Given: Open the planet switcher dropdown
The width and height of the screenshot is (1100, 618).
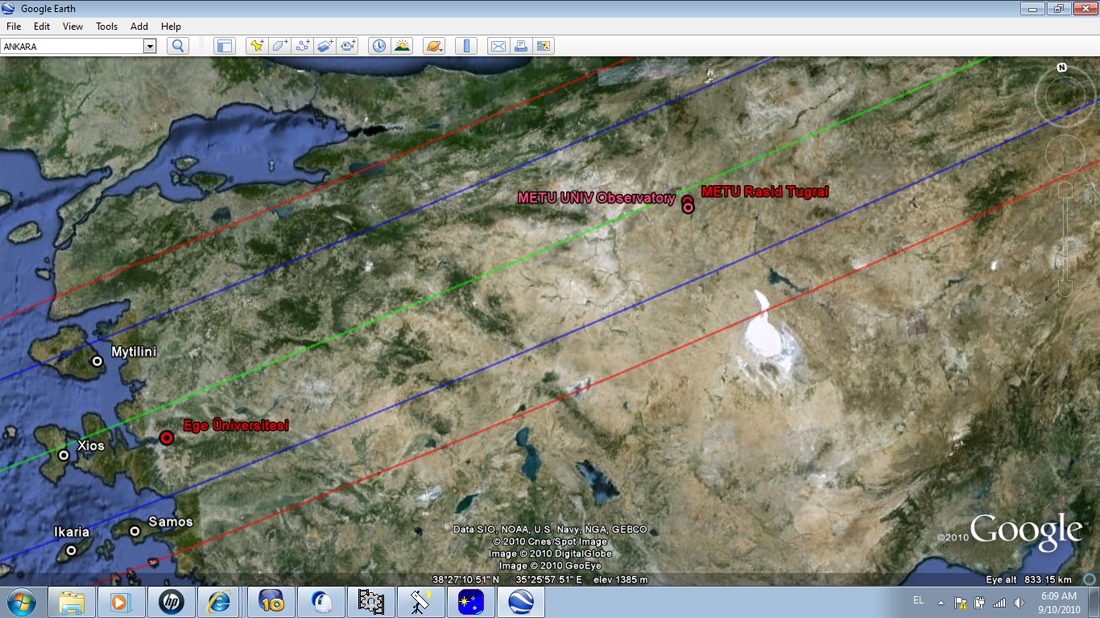Looking at the screenshot, I should point(433,46).
